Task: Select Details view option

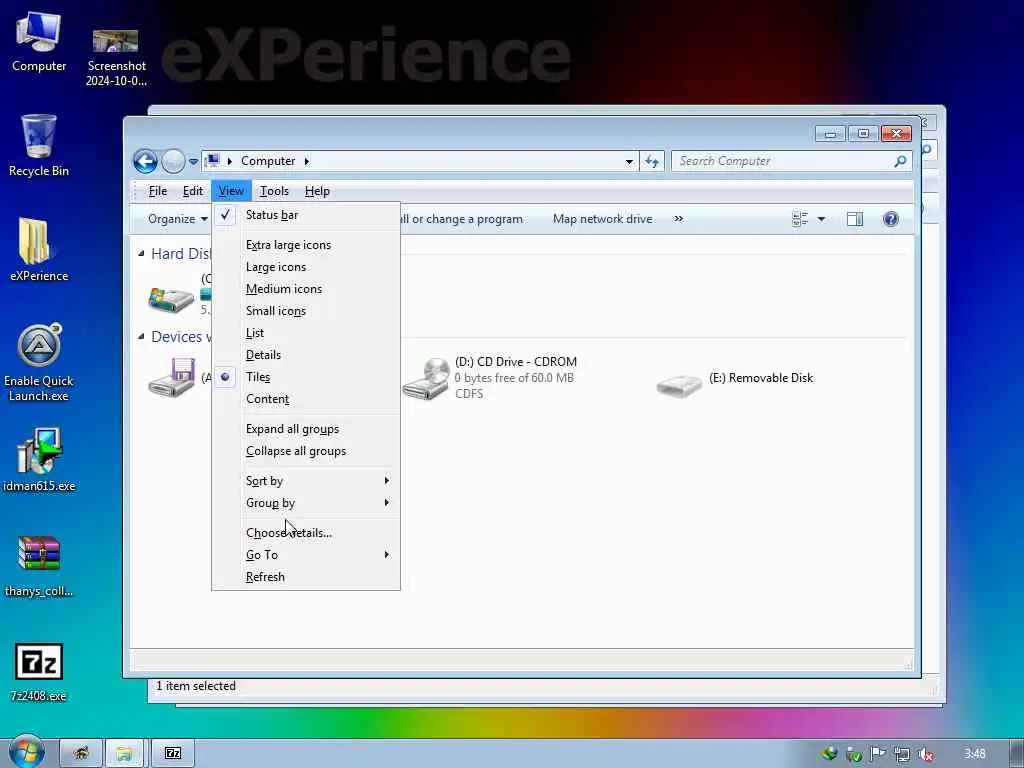Action: pyautogui.click(x=306, y=355)
